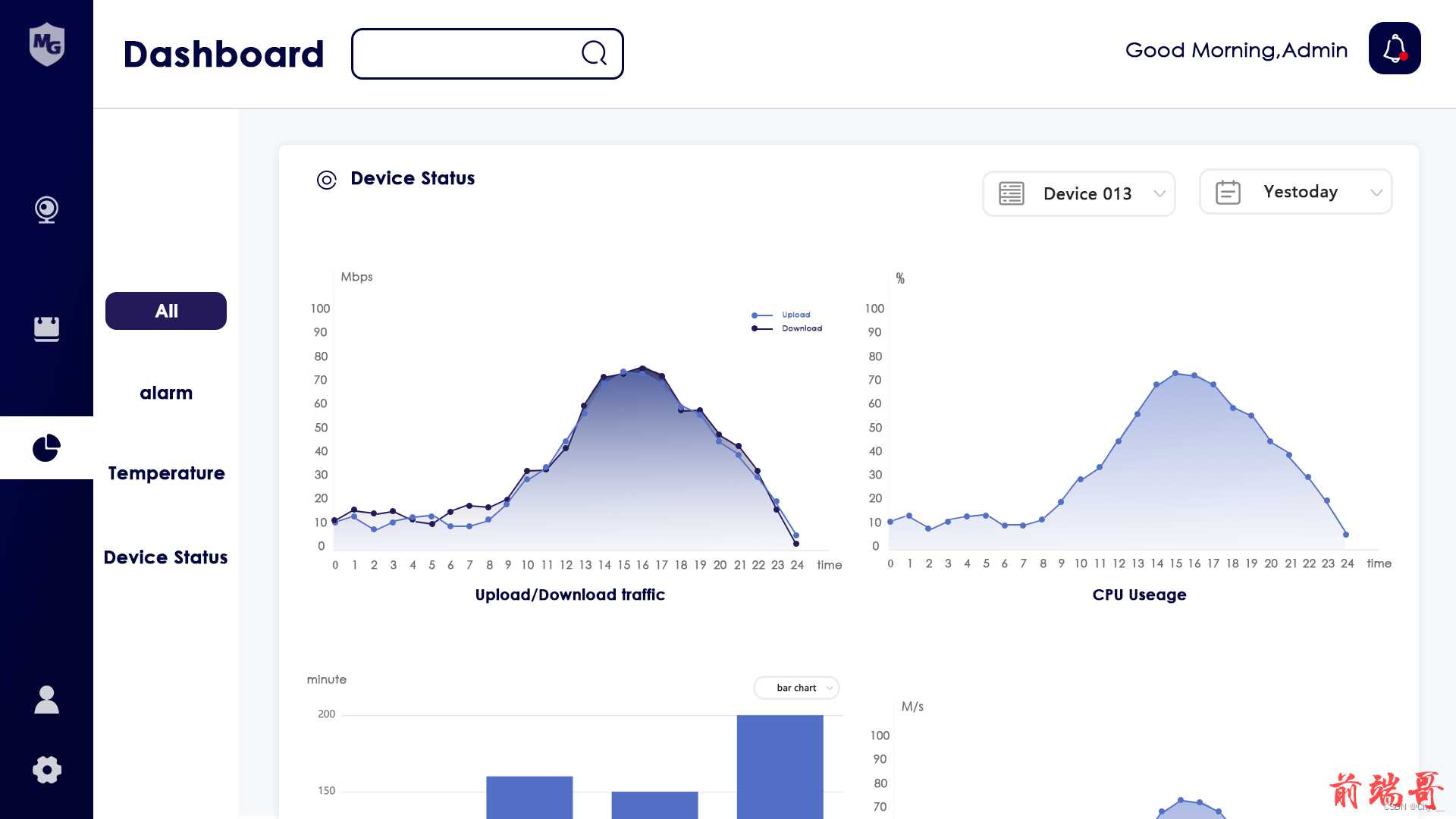Click the tallest bar in bar chart
The height and width of the screenshot is (819, 1456).
tap(780, 766)
